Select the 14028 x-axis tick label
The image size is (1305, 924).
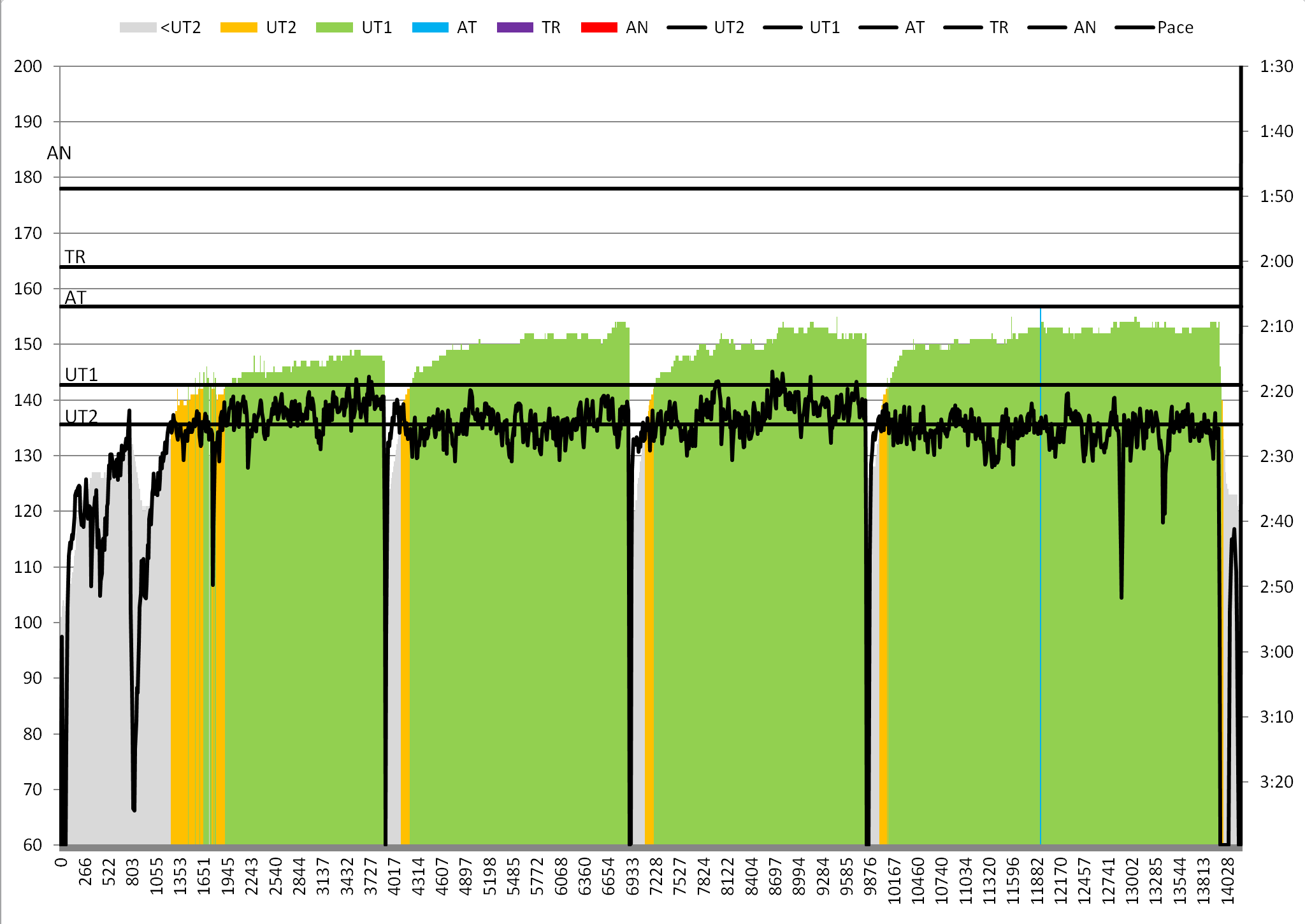click(1227, 881)
